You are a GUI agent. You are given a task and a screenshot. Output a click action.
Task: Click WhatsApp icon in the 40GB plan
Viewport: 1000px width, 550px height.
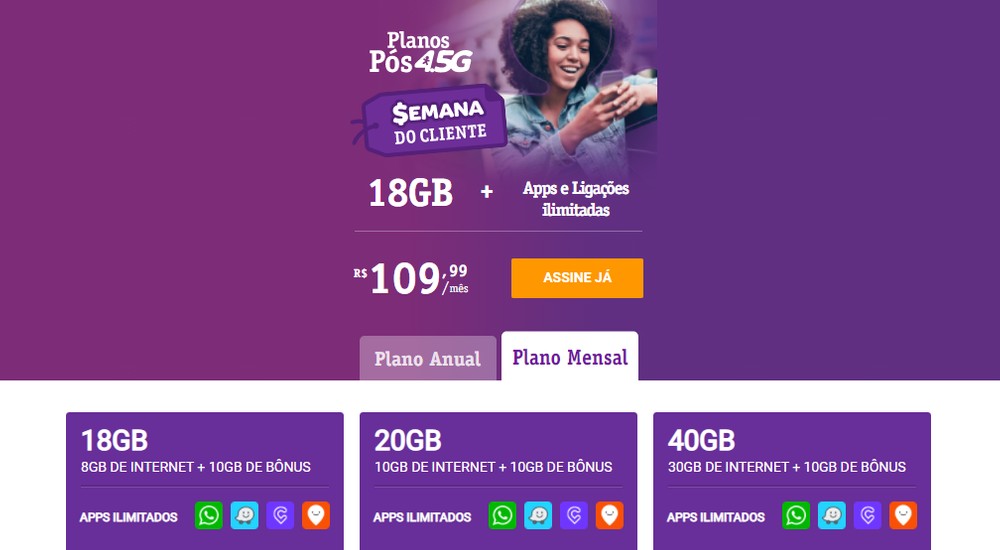796,516
